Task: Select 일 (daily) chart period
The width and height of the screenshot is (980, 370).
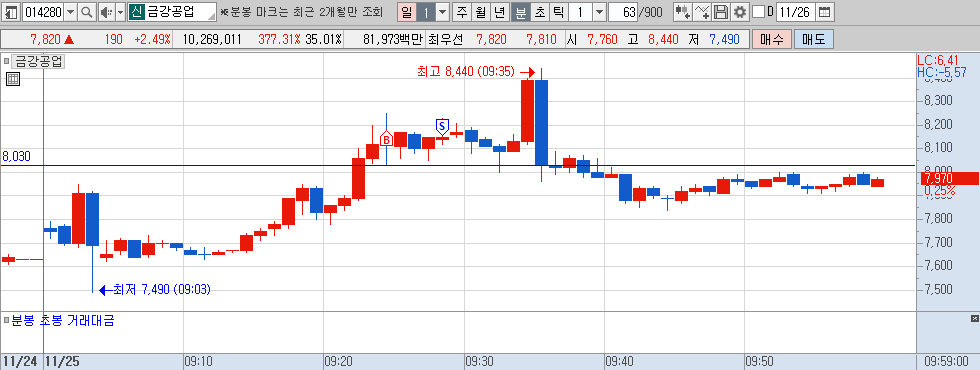Action: click(406, 11)
